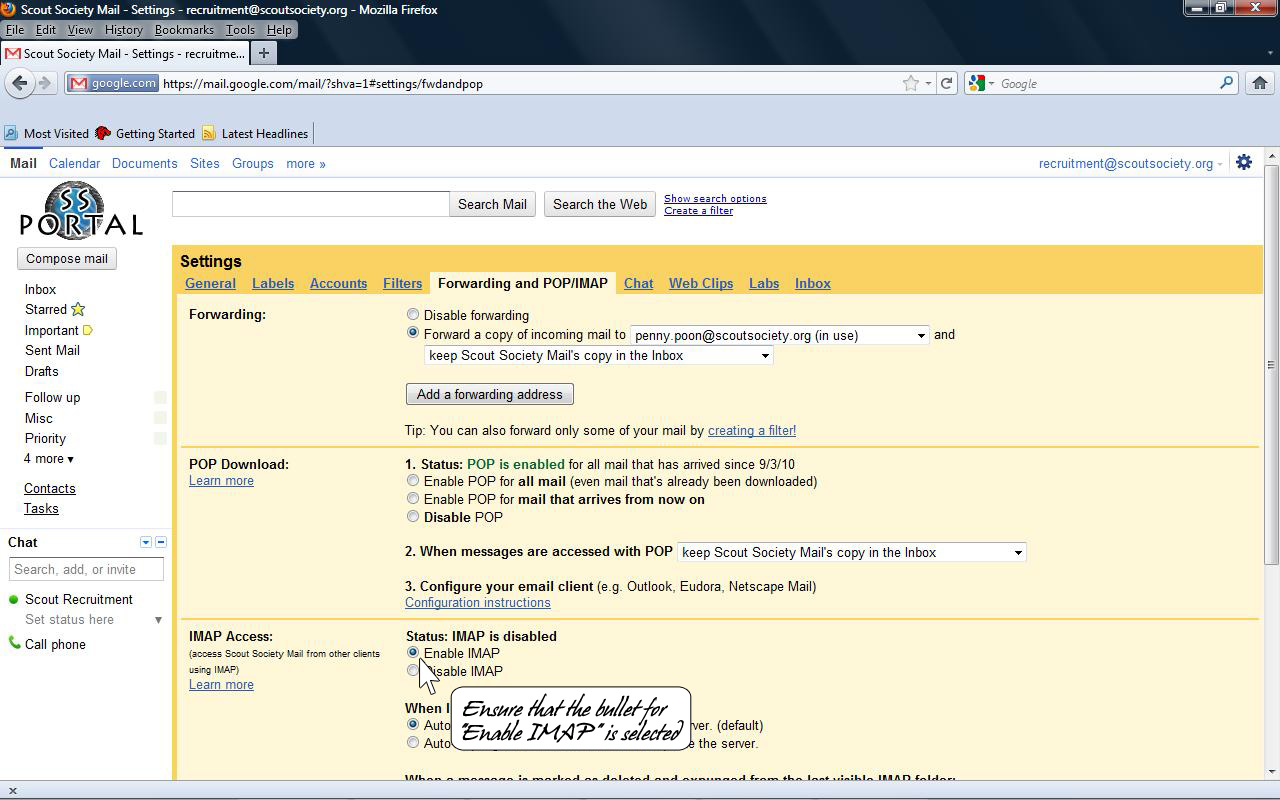Switch to the General settings tab

(210, 283)
